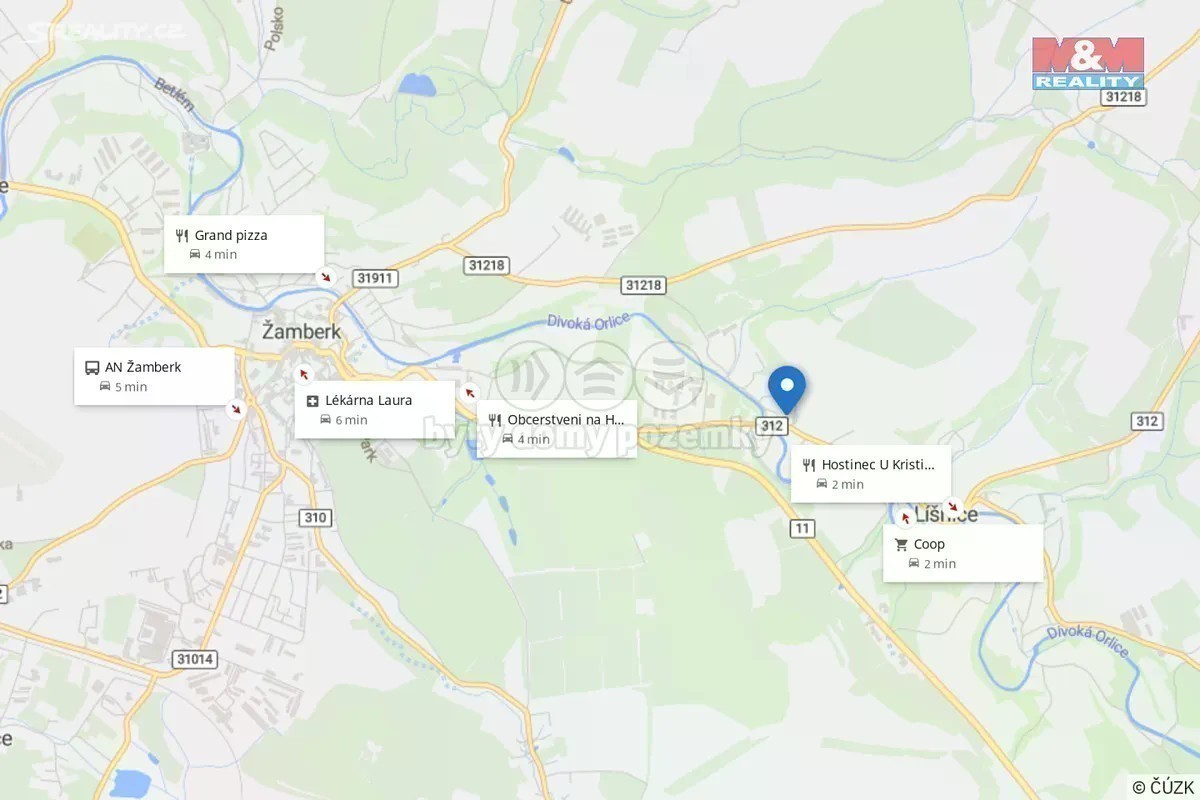1200x800 pixels.
Task: Click the red arrow marker near AN Žamberk card
Action: [x=236, y=408]
